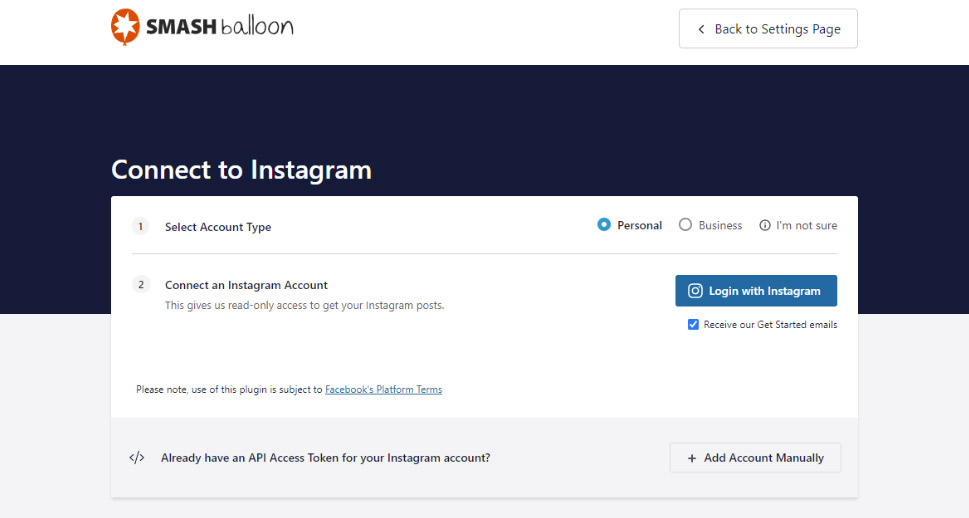Click the Smash Balloon logo
The height and width of the screenshot is (518, 969).
coord(202,27)
